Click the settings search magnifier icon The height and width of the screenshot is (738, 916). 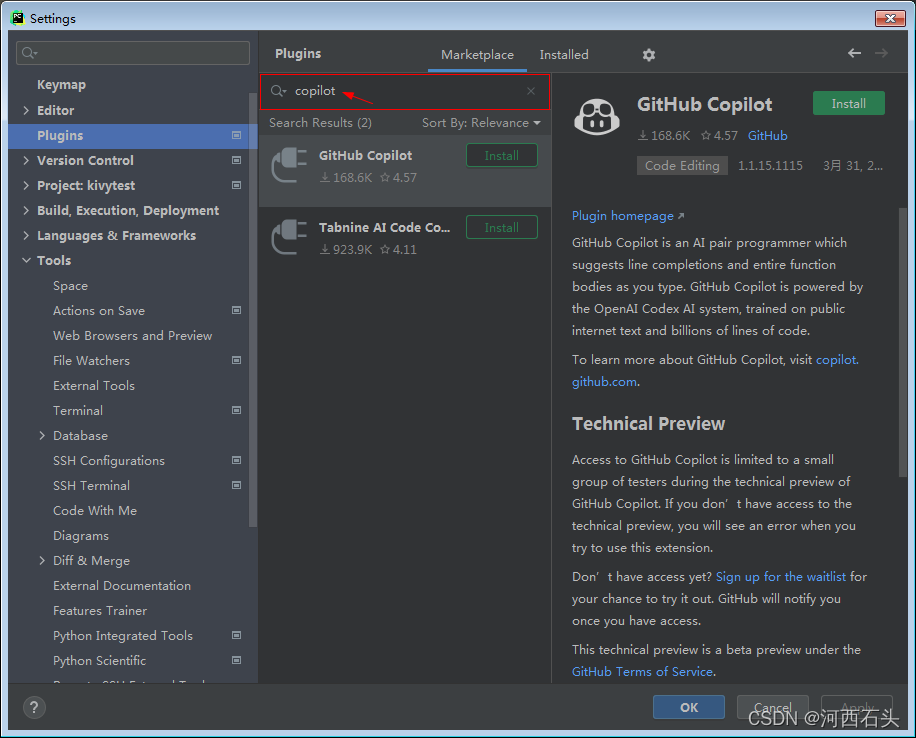[29, 53]
